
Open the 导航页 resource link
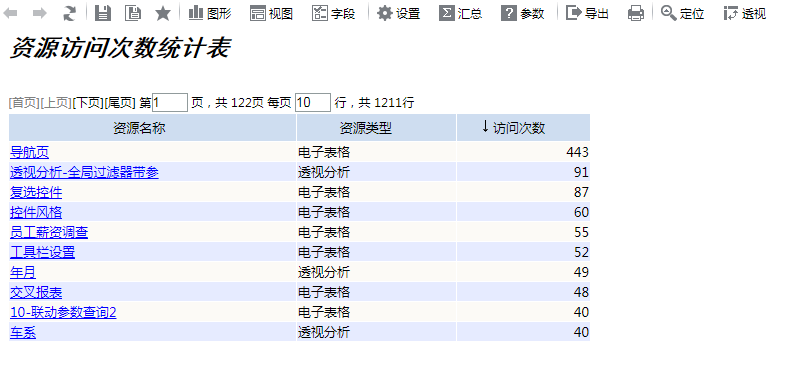(x=29, y=152)
